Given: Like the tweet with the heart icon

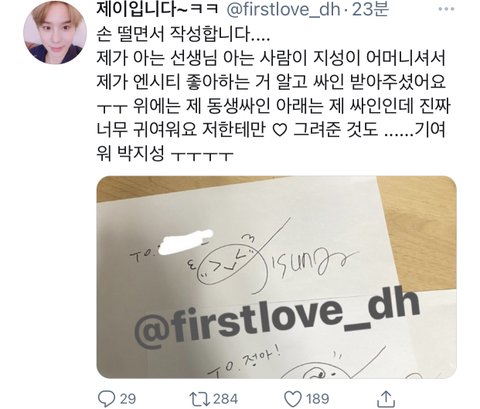Looking at the screenshot, I should click(x=293, y=399).
